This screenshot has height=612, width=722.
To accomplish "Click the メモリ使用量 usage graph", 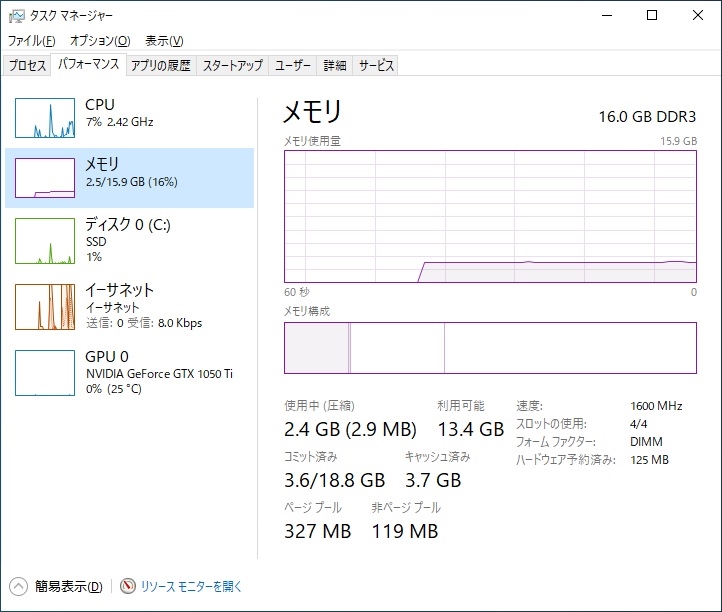I will click(x=490, y=216).
